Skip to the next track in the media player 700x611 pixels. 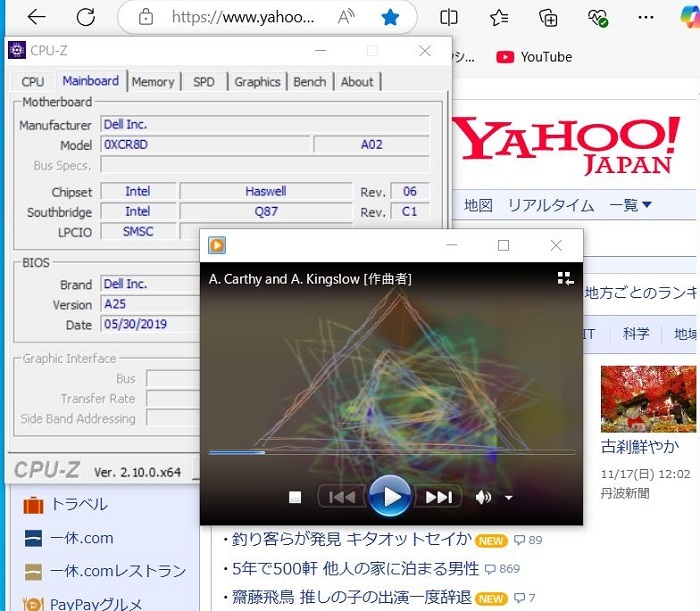click(439, 497)
